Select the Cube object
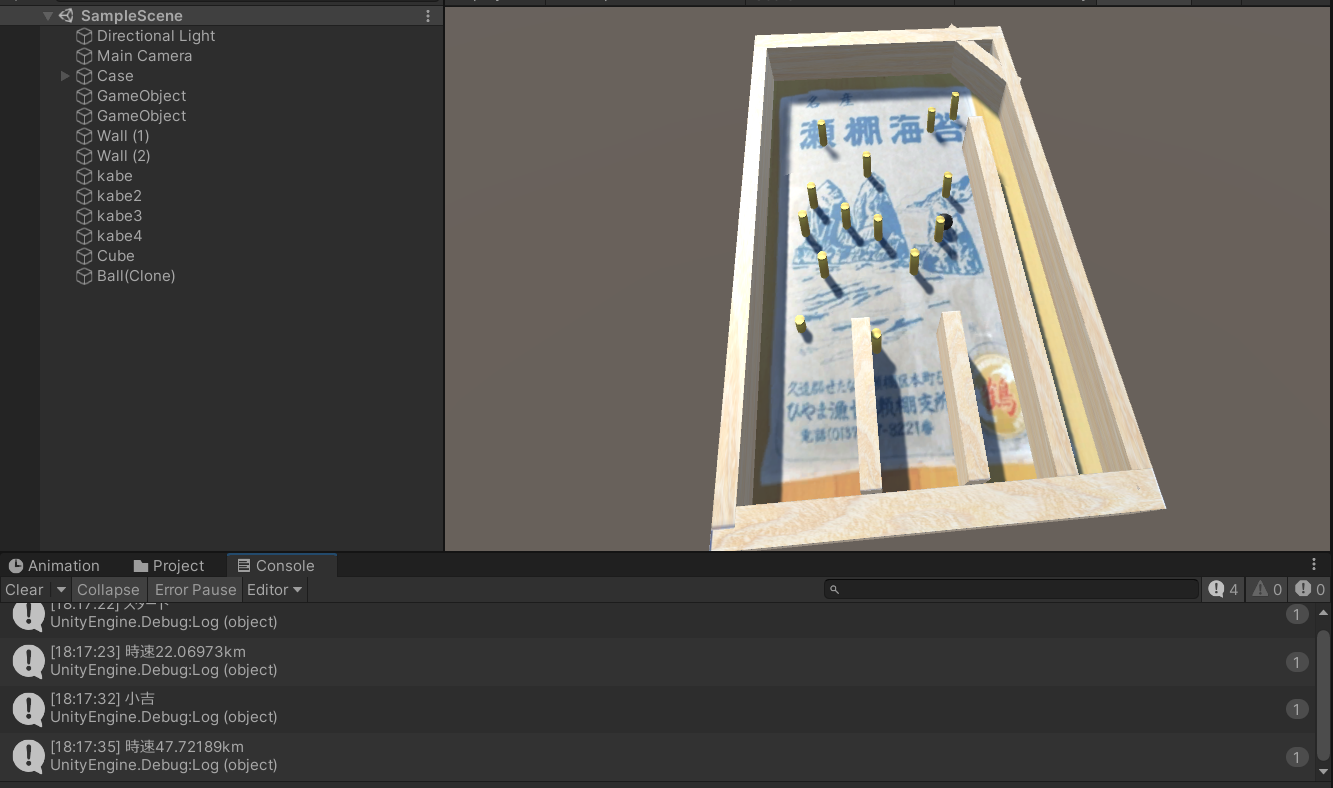 116,256
